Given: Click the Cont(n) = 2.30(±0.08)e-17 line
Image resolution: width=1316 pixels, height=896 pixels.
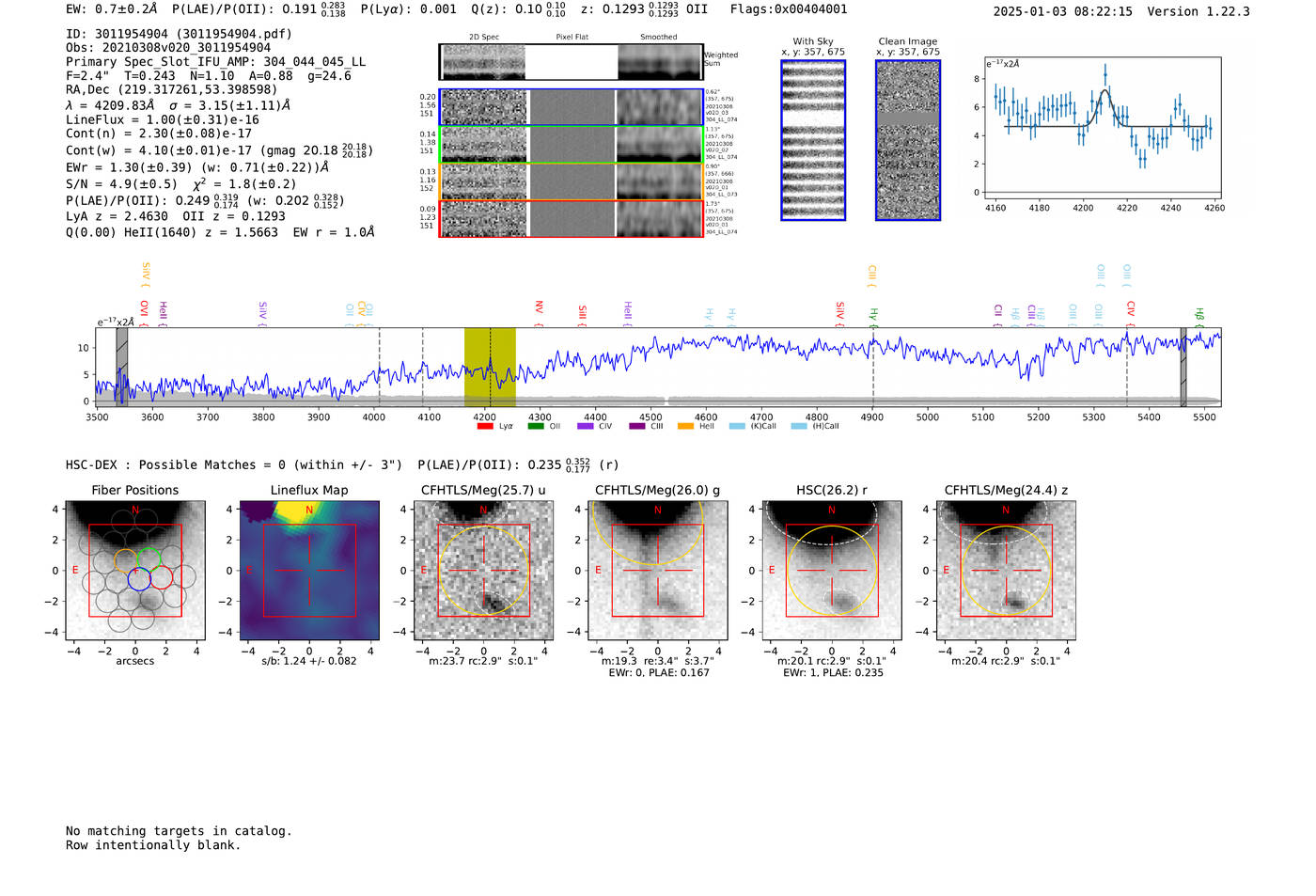Looking at the screenshot, I should 159,134.
